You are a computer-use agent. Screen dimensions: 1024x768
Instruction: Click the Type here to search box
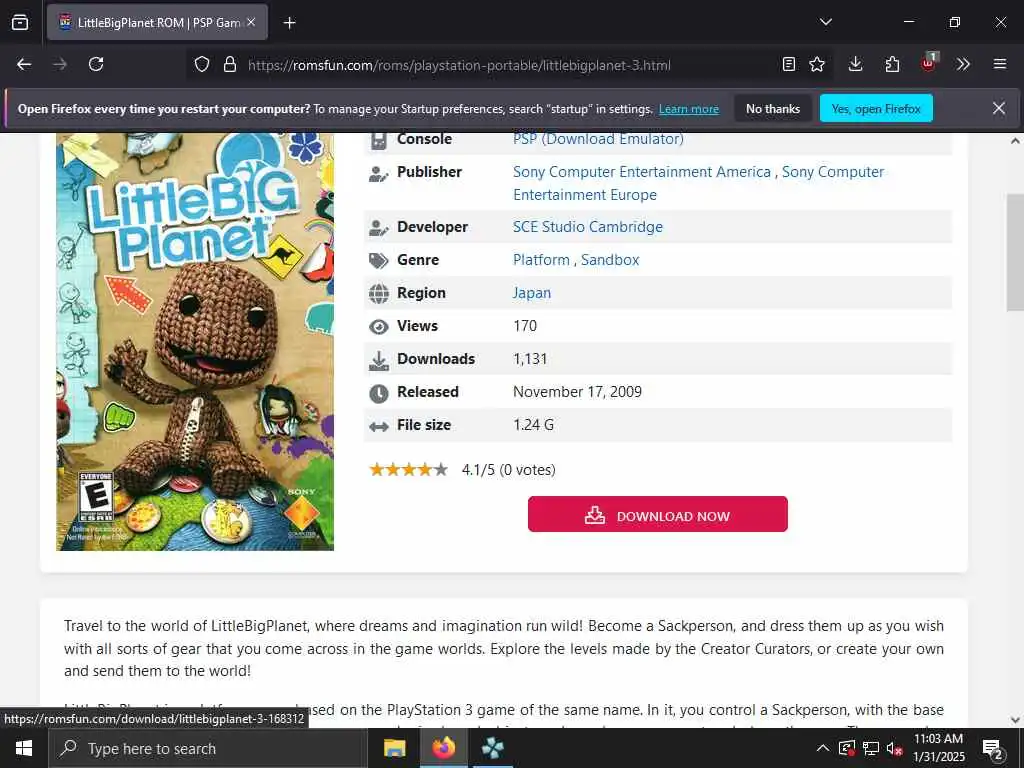coord(208,748)
